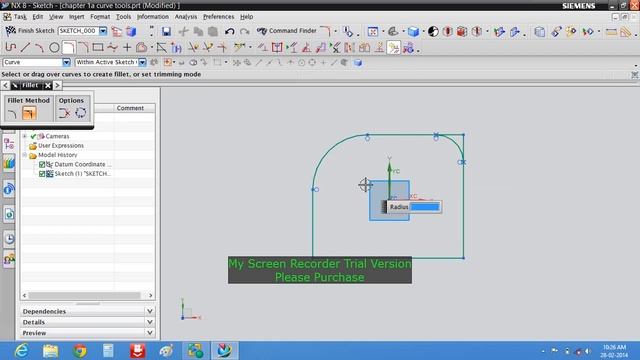Click the Fit view icon

click(x=373, y=31)
